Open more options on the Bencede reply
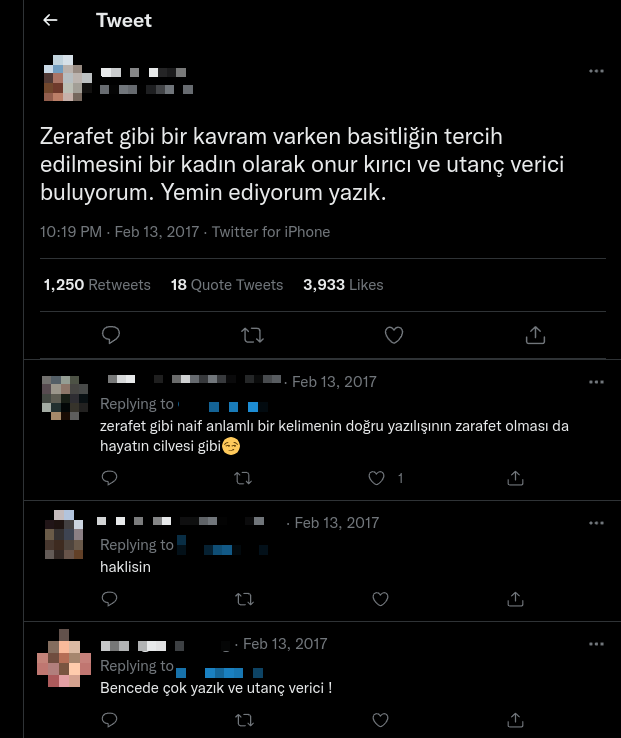This screenshot has height=738, width=621. coord(596,644)
